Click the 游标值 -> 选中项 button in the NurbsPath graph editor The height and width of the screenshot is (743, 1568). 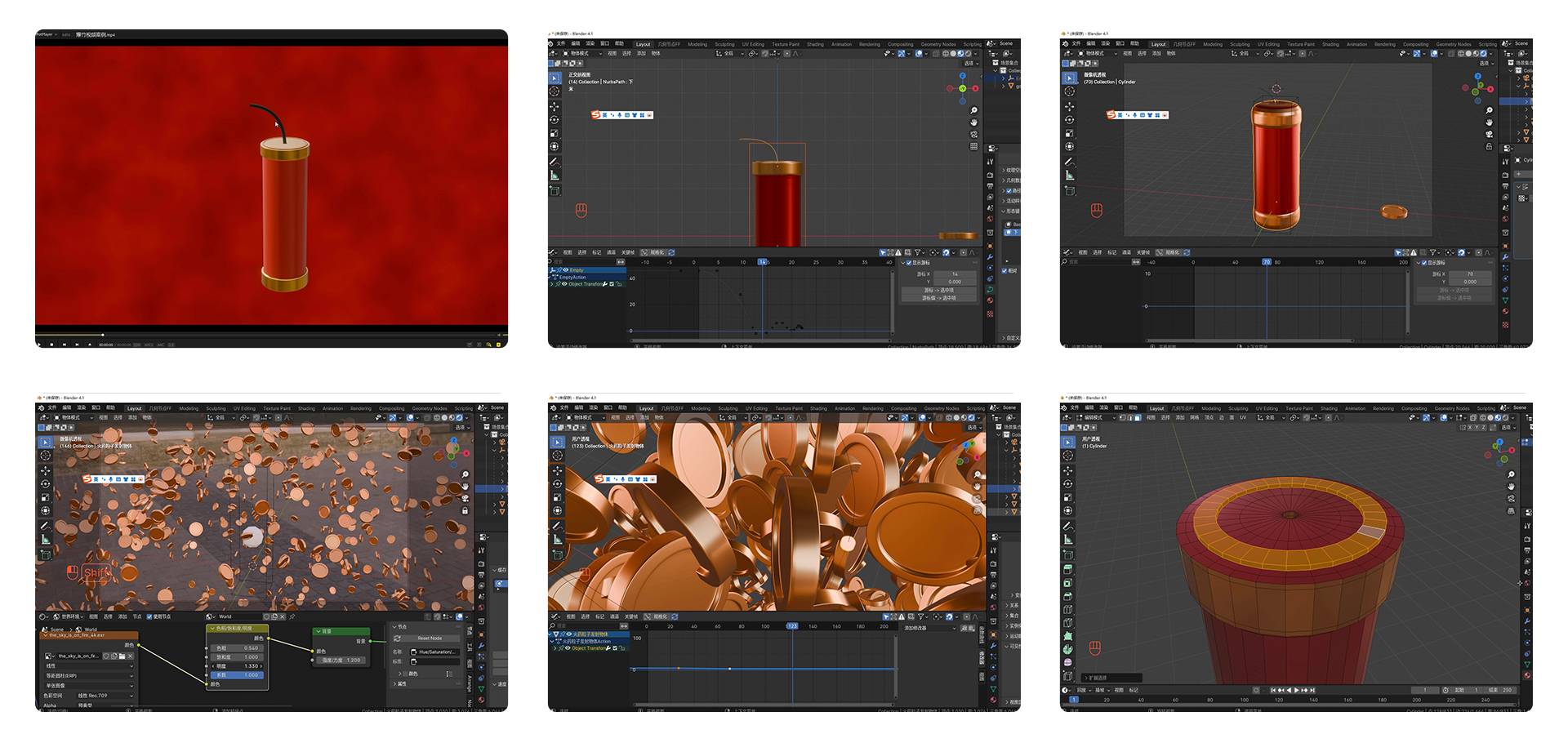(938, 298)
